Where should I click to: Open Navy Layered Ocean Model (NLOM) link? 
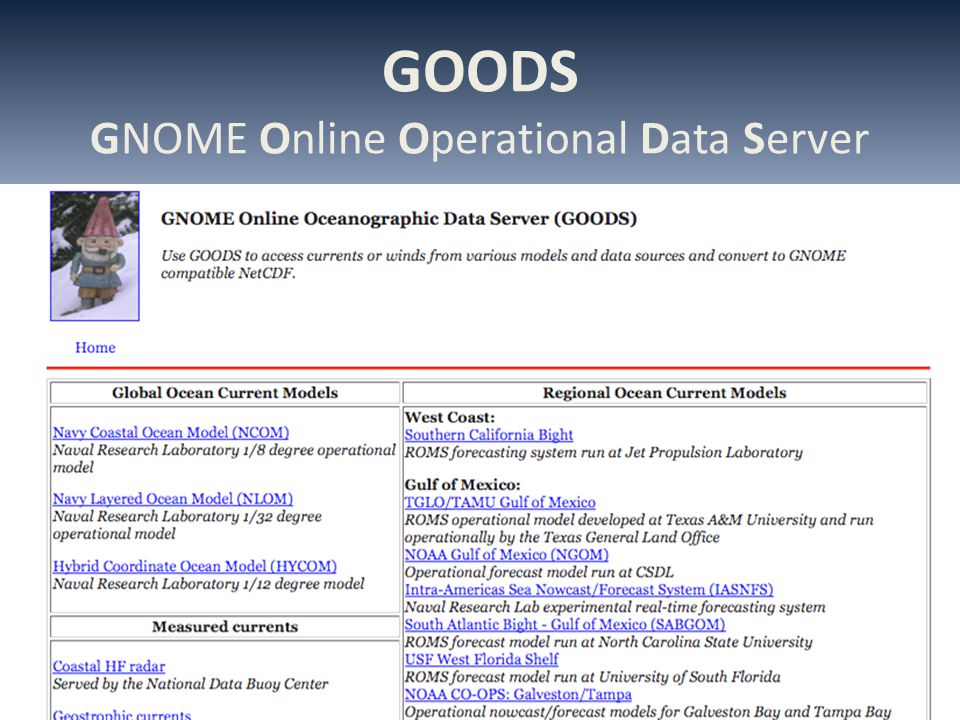click(173, 499)
